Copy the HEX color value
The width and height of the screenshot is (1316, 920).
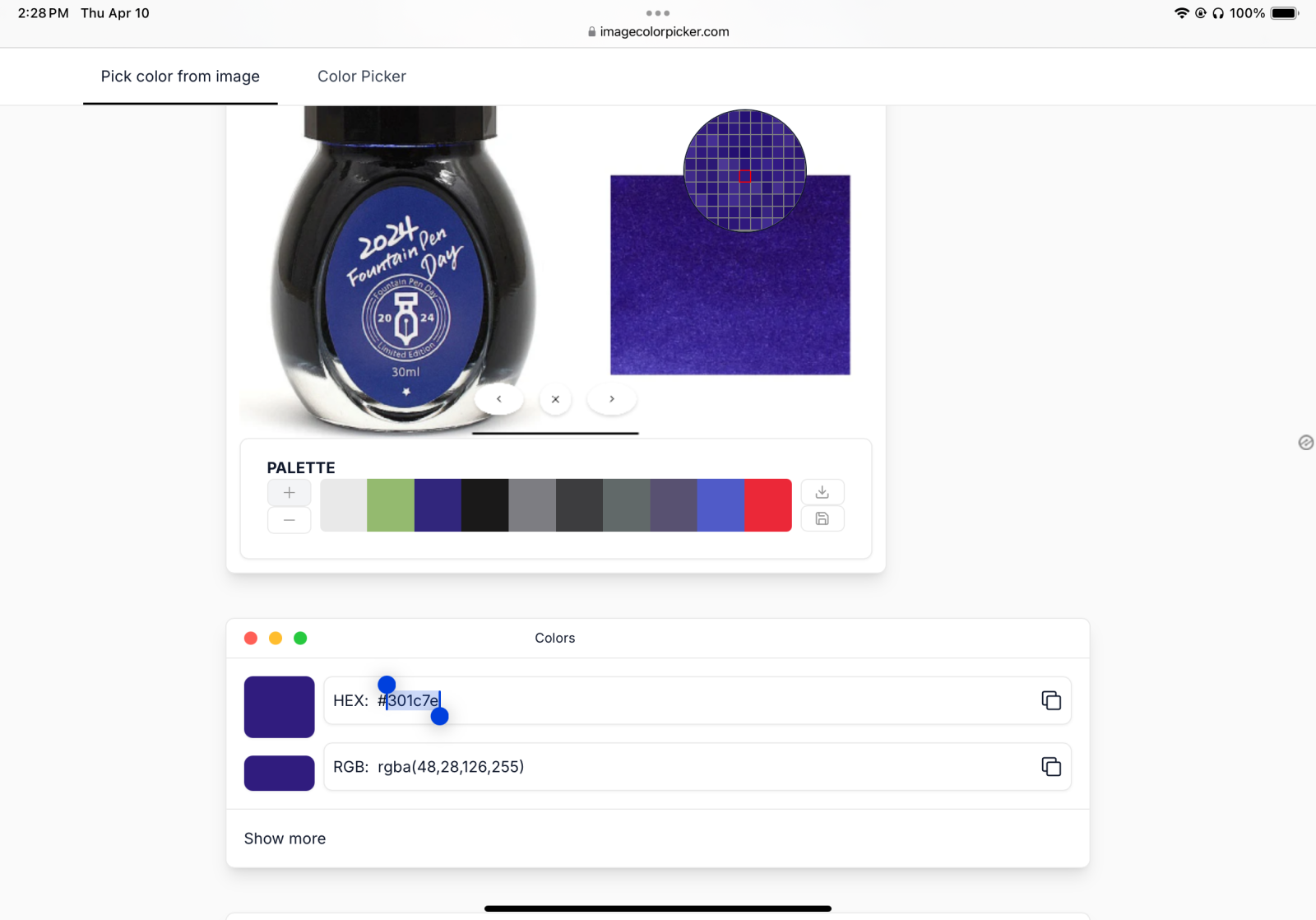[x=1050, y=700]
